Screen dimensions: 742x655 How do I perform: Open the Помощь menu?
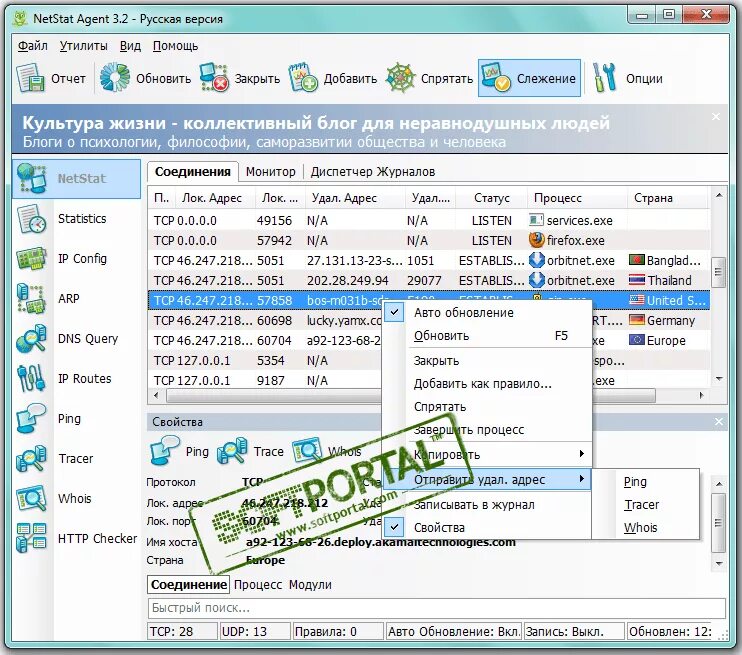tap(175, 46)
